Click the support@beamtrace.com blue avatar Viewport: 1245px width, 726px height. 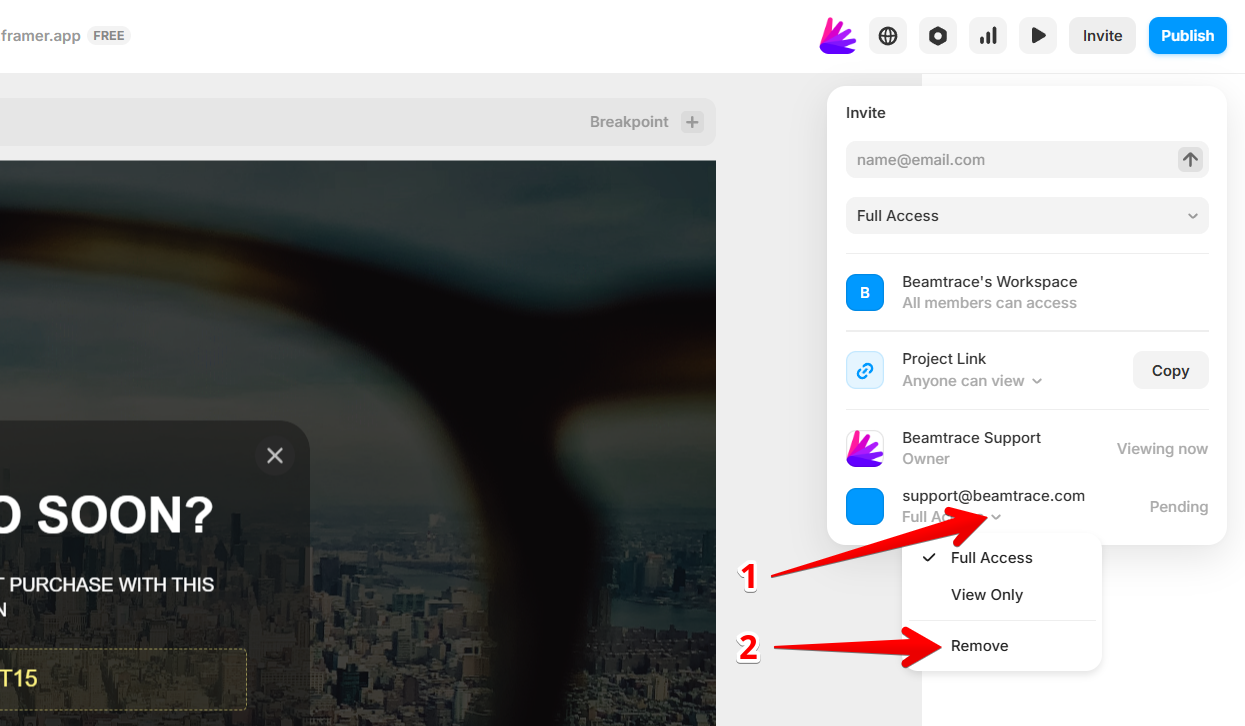click(865, 506)
